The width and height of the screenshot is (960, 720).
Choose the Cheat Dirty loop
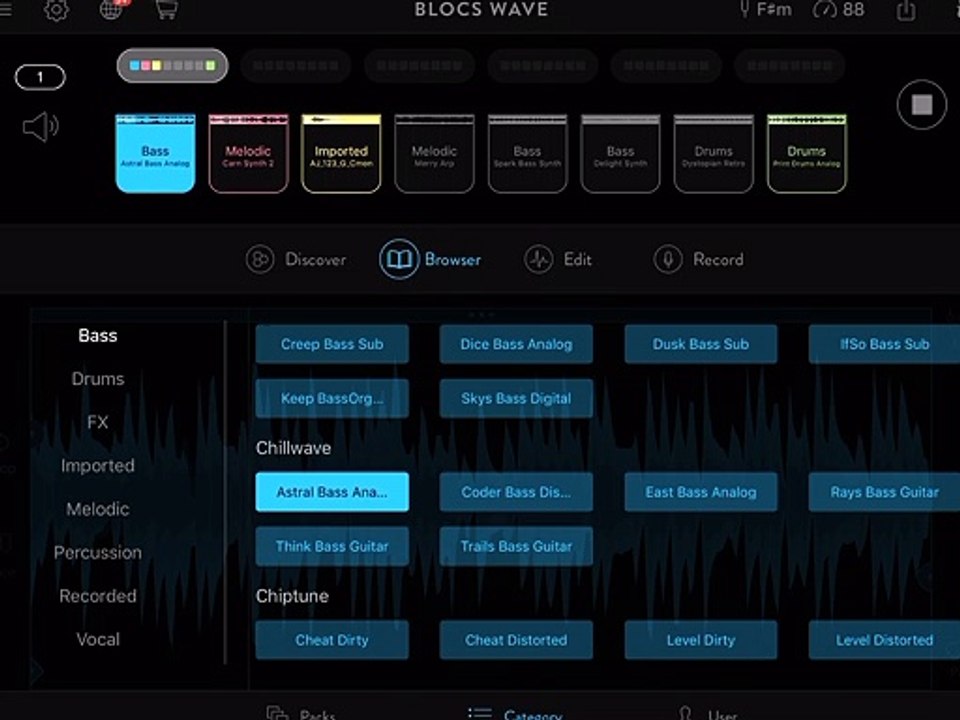click(332, 640)
